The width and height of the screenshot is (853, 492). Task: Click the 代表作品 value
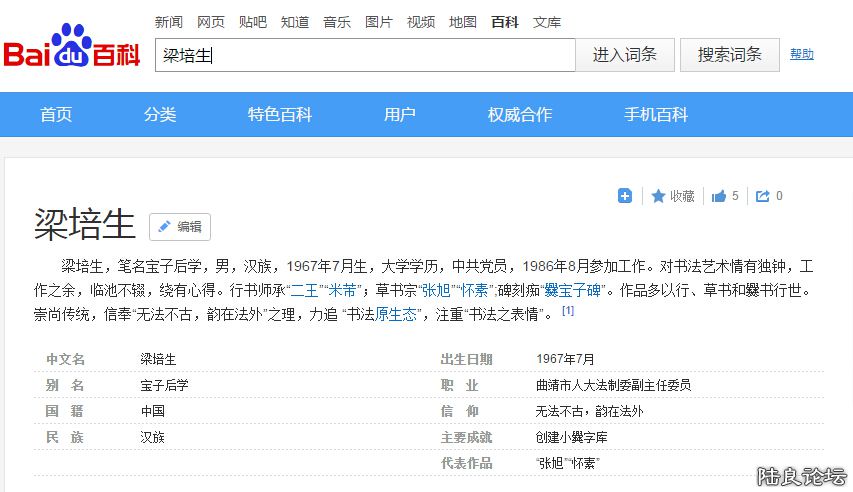point(568,464)
